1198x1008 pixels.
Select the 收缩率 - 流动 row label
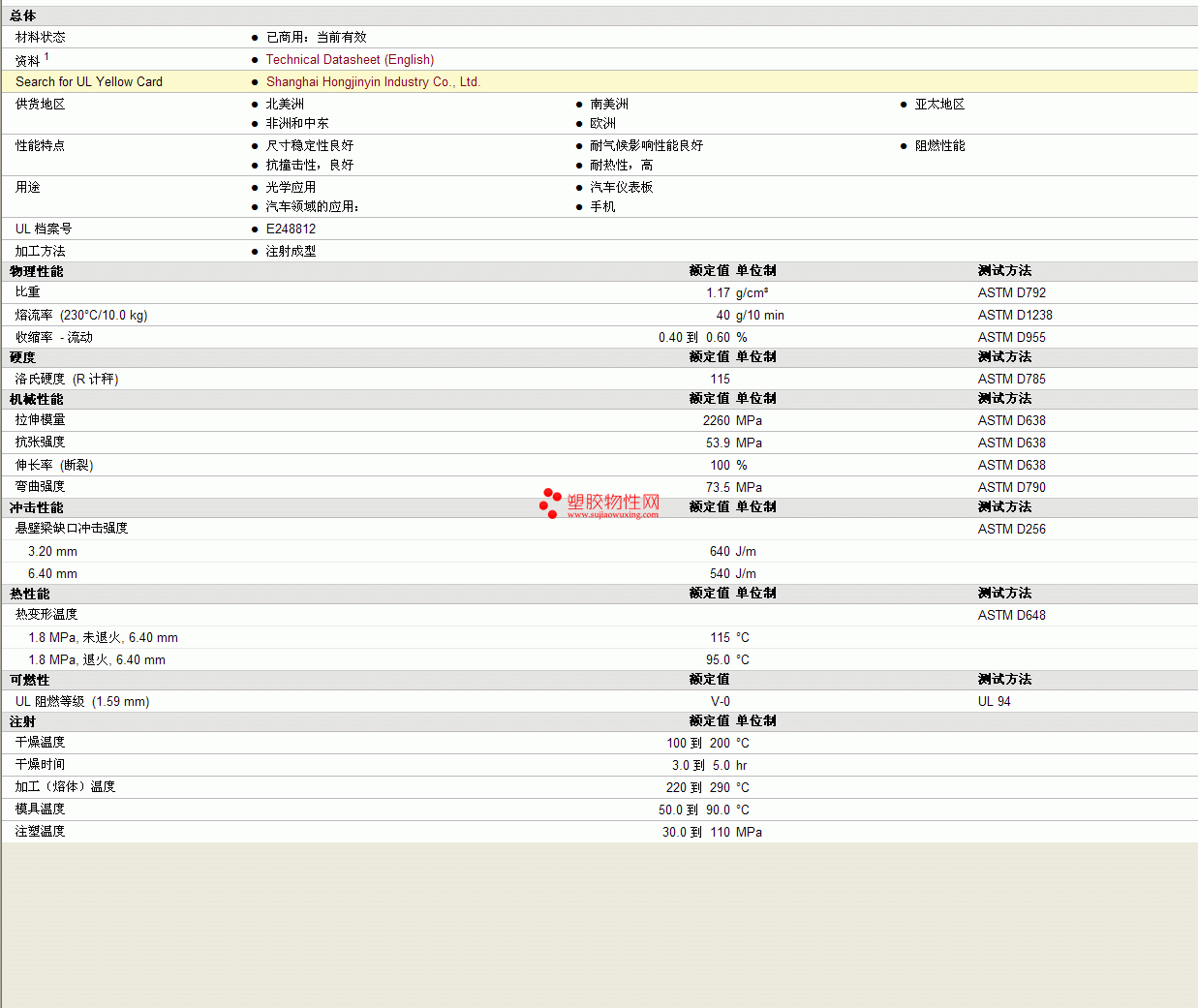pyautogui.click(x=54, y=338)
